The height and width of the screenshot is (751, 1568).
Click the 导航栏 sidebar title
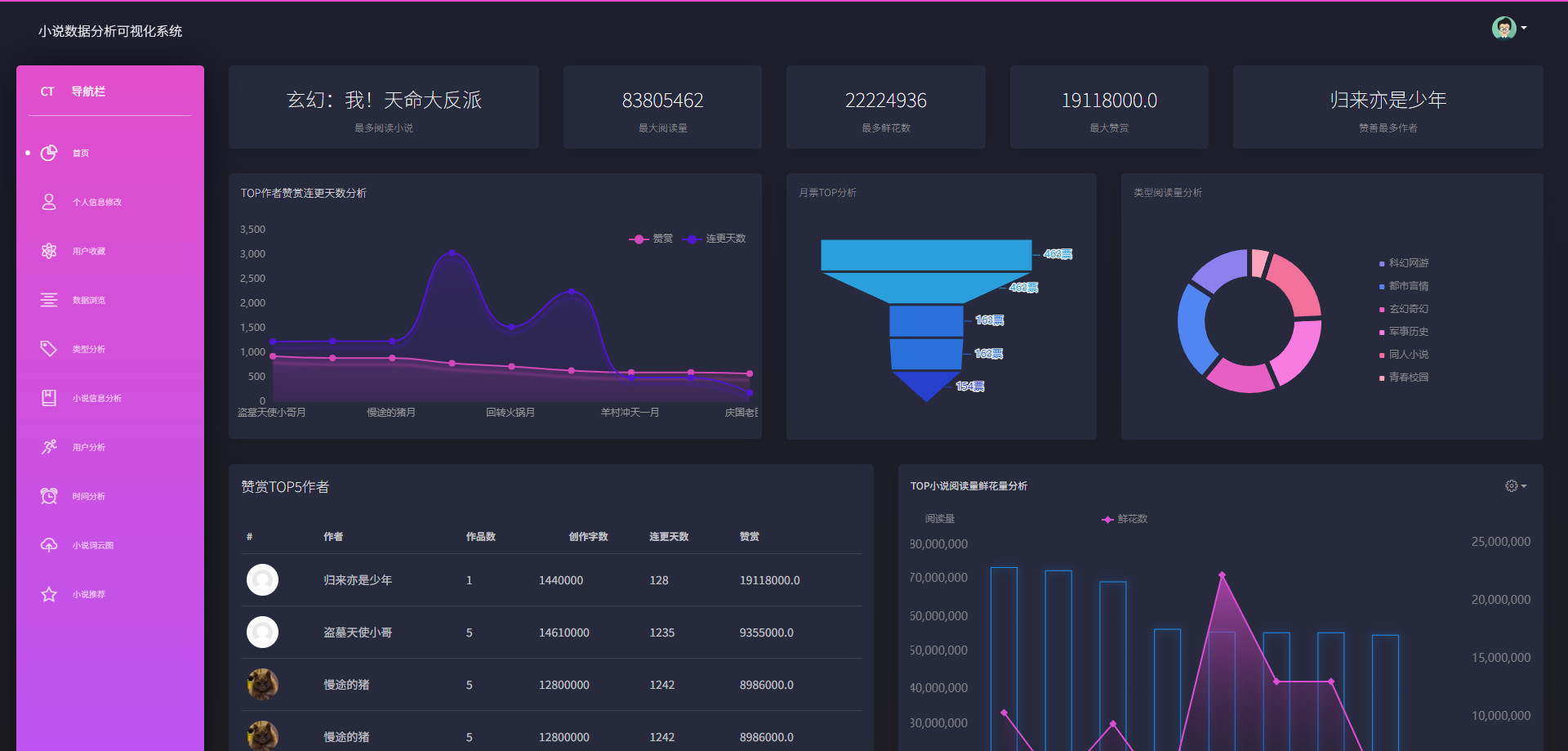[88, 92]
